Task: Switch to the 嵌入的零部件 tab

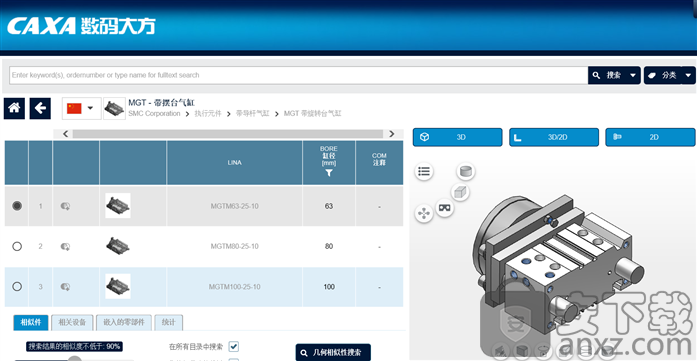Action: (x=124, y=322)
